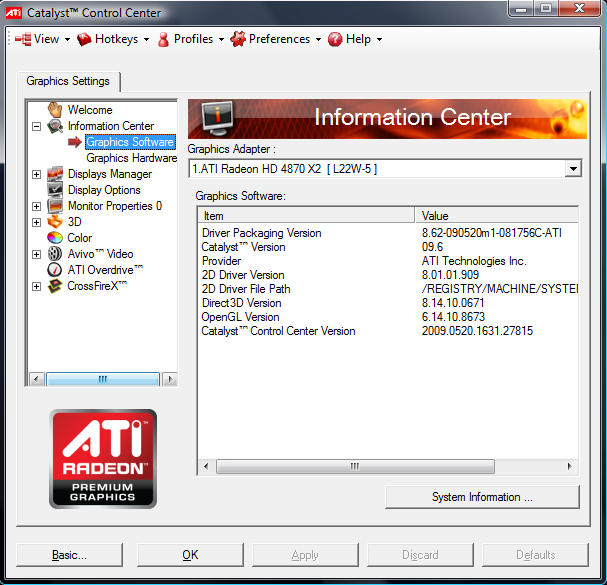
Task: Click the ATI Radeon Premium Graphics logo
Action: click(103, 459)
